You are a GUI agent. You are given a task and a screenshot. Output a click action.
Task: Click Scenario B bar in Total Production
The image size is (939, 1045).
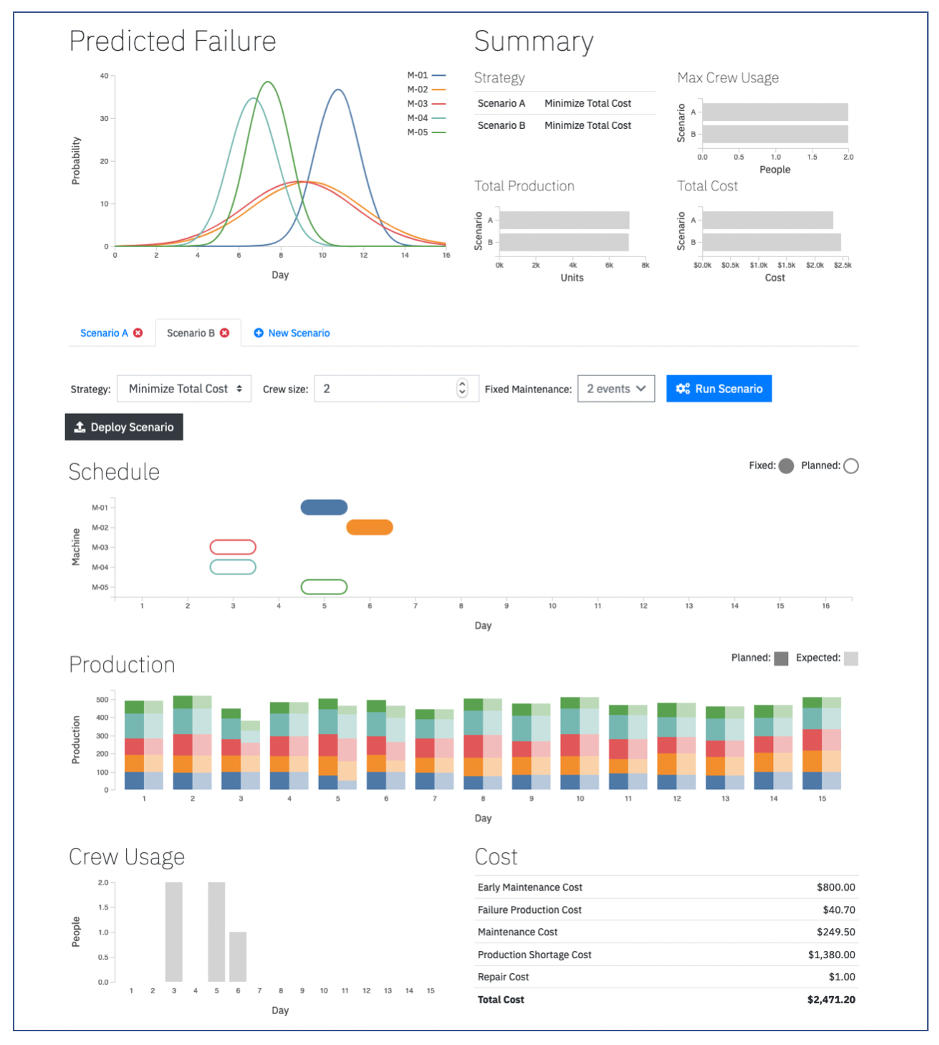tap(564, 242)
